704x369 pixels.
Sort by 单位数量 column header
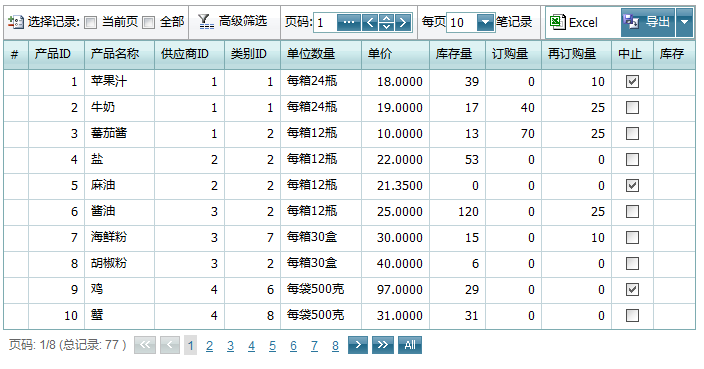pyautogui.click(x=321, y=54)
